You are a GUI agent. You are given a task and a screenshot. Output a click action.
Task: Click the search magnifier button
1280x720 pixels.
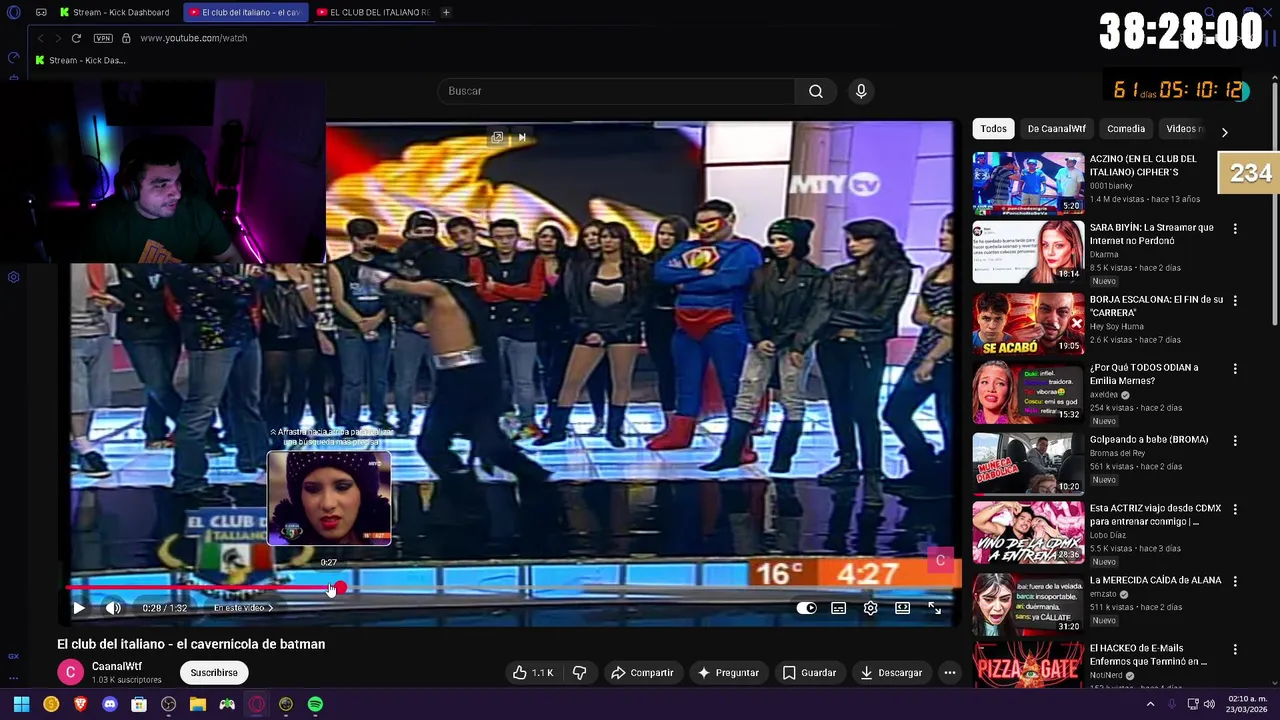pyautogui.click(x=816, y=91)
